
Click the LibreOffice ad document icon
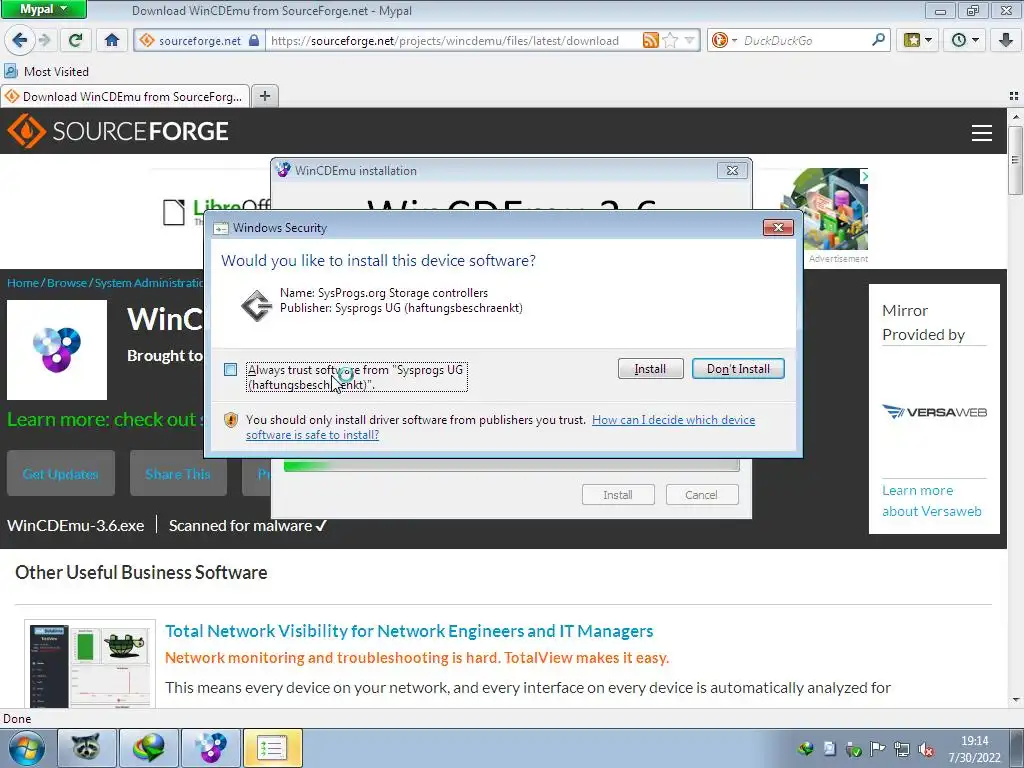coord(174,213)
